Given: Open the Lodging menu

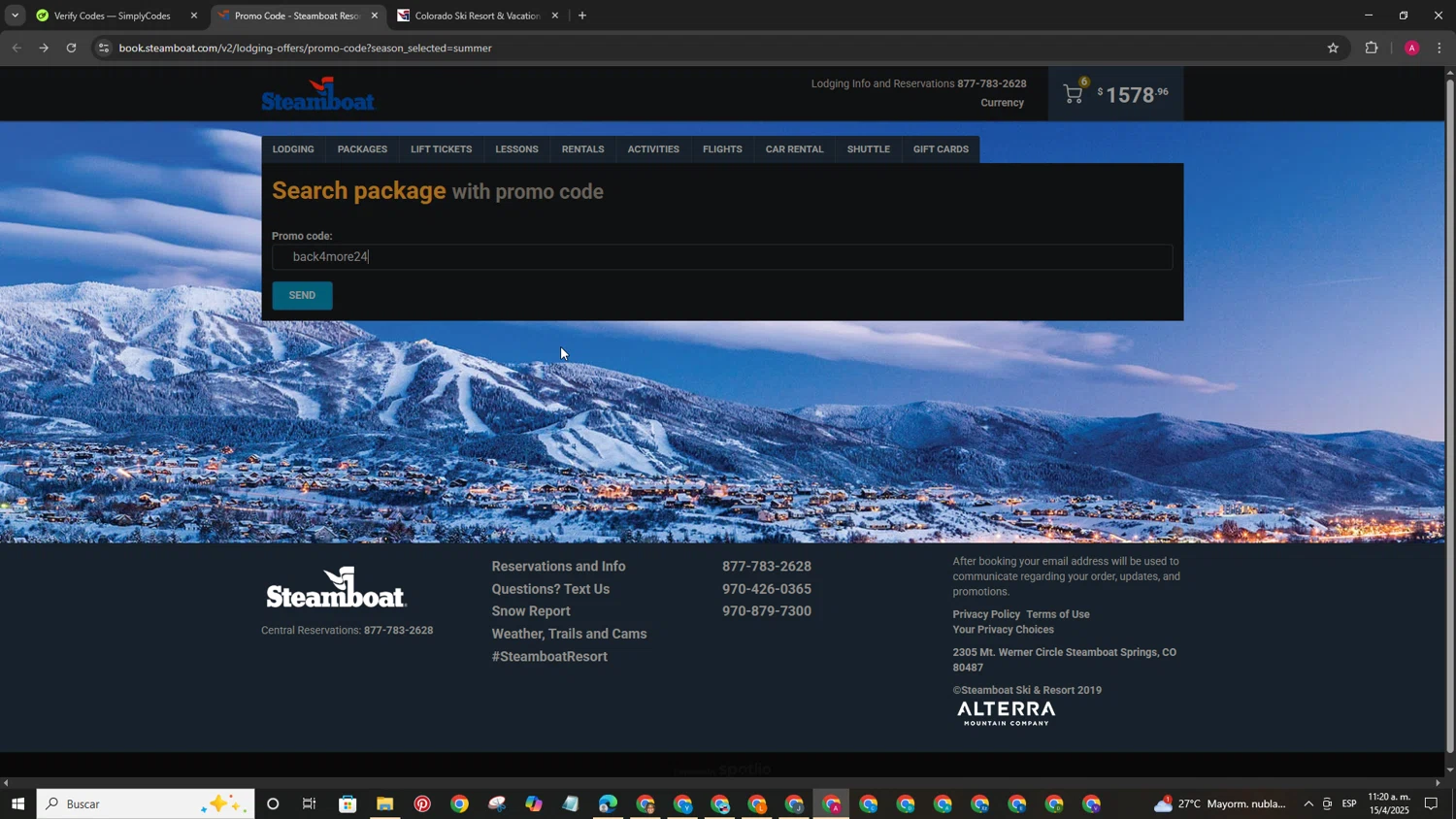Looking at the screenshot, I should tap(293, 149).
